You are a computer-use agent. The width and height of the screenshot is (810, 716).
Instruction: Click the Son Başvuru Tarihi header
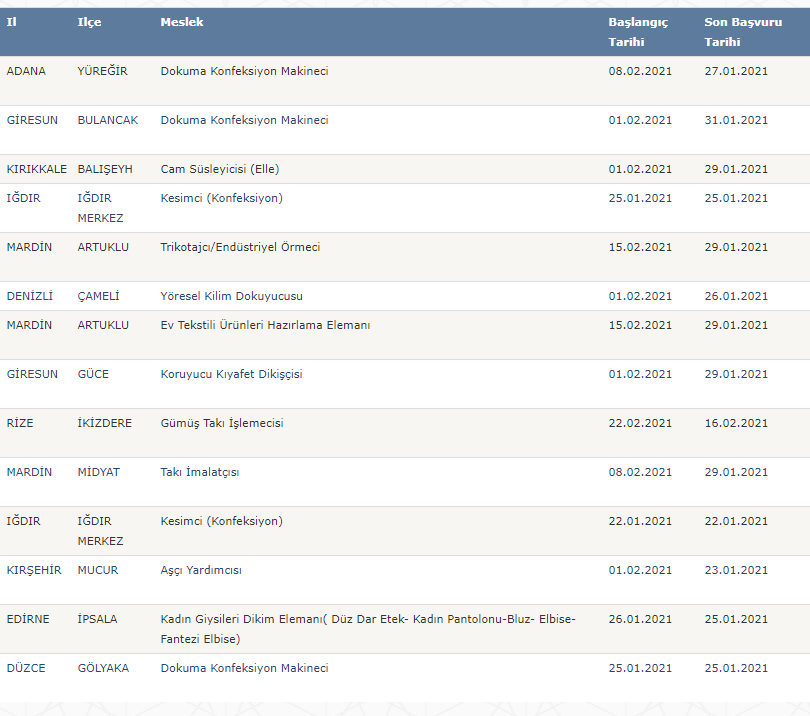(x=743, y=32)
